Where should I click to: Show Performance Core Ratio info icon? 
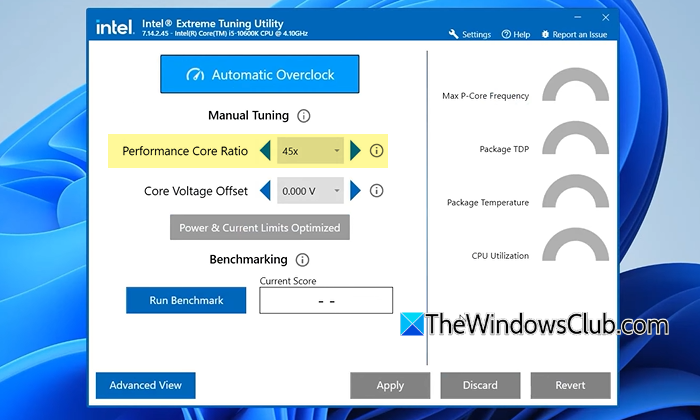pyautogui.click(x=376, y=151)
